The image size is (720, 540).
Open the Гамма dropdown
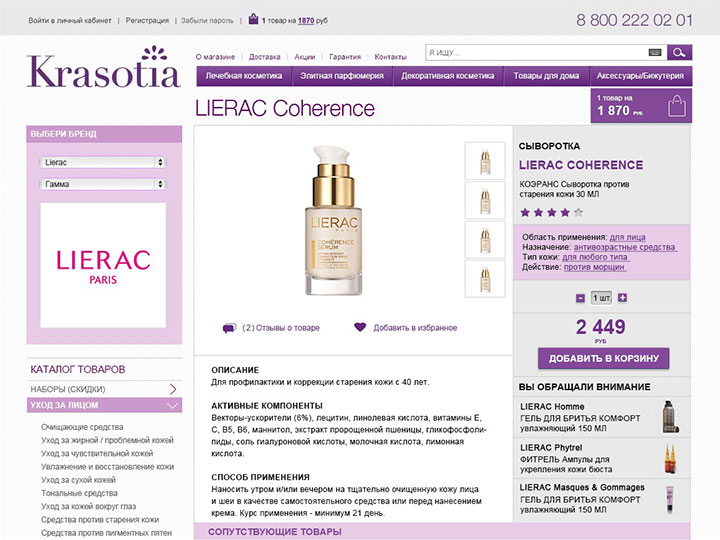coord(103,184)
